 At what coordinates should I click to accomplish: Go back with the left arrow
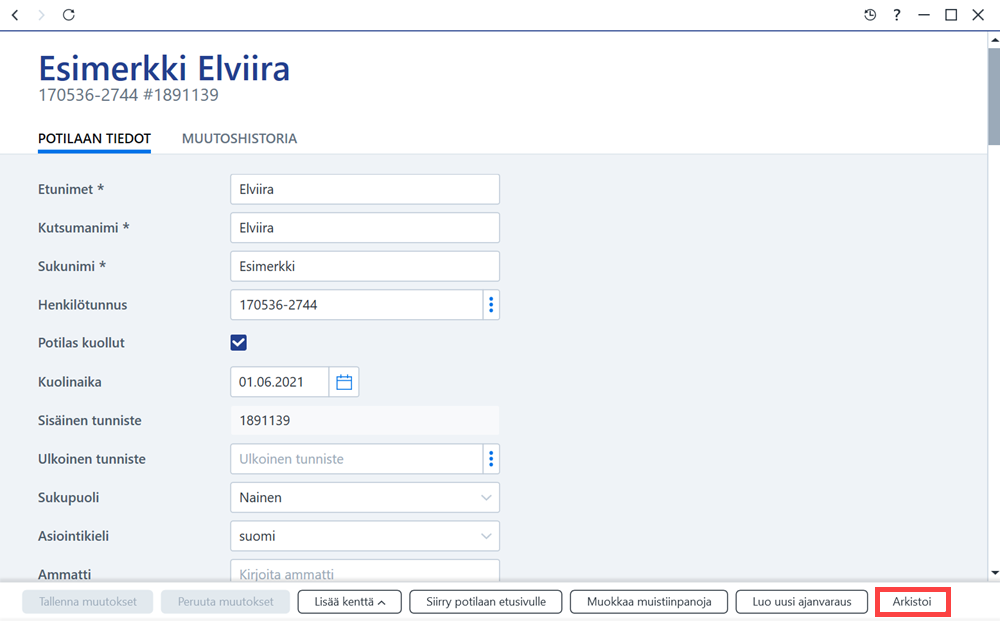[x=15, y=15]
